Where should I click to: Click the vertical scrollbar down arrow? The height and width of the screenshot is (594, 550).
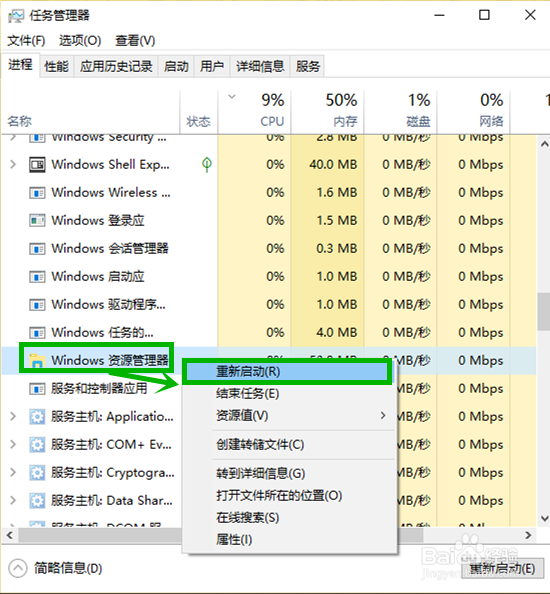coord(544,519)
